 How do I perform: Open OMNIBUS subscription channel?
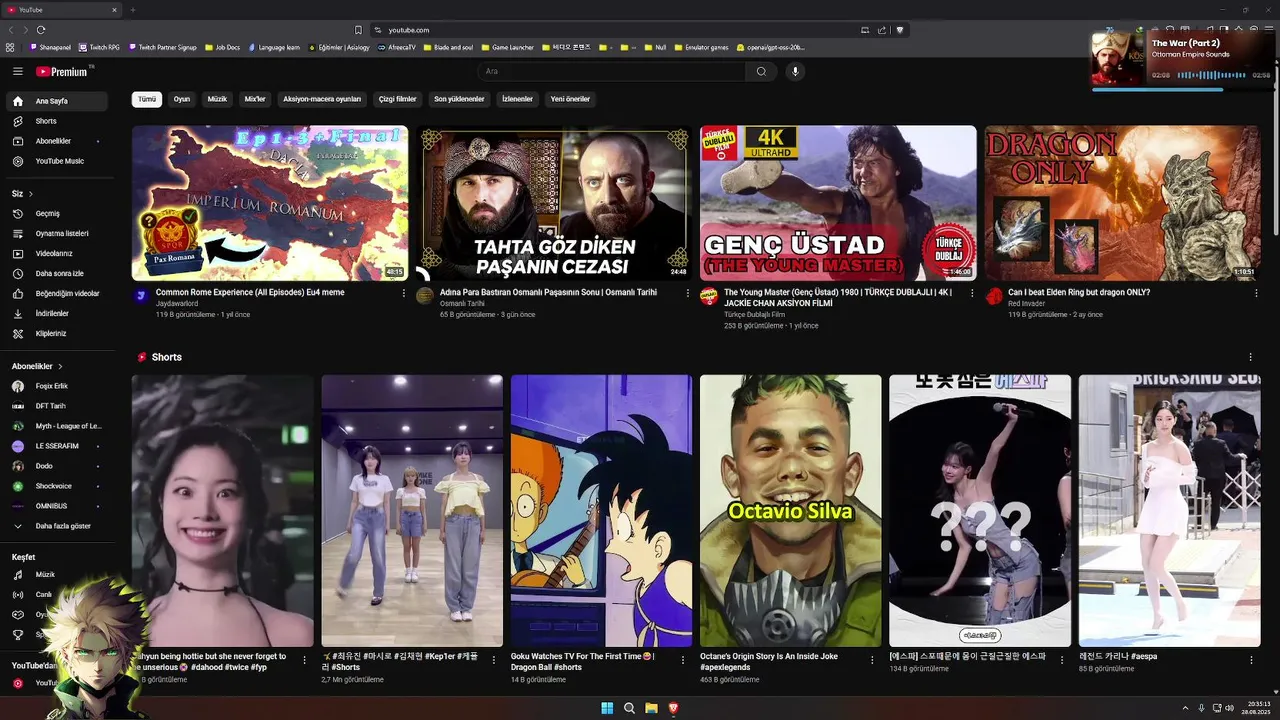tap(56, 506)
